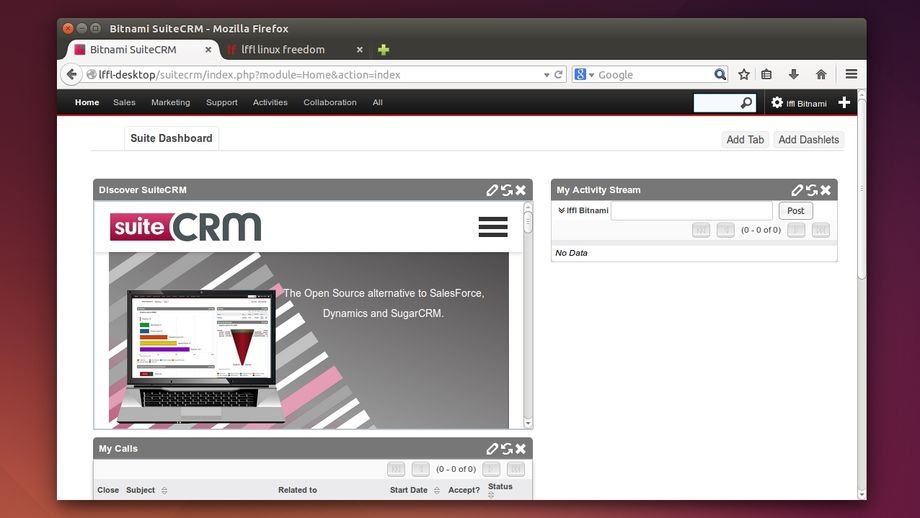Screen dimensions: 920x518
Task: Open the URL bar history dropdown arrow
Action: (x=546, y=75)
